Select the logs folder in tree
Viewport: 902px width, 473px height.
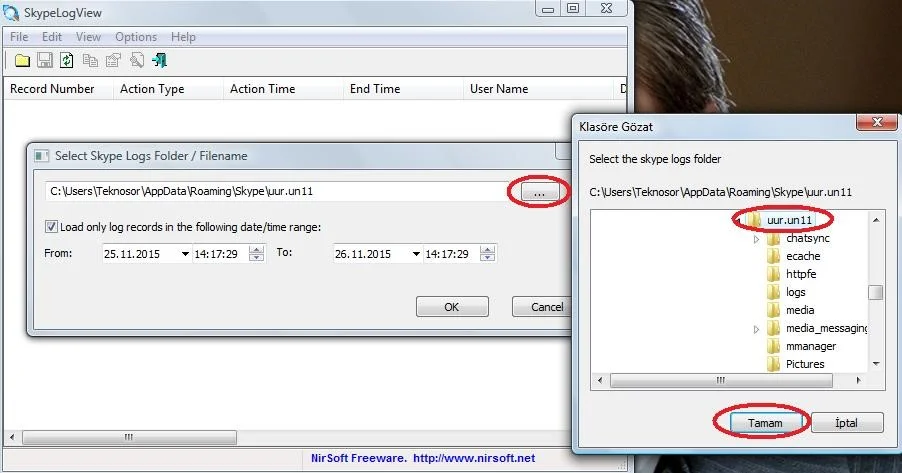coord(795,292)
